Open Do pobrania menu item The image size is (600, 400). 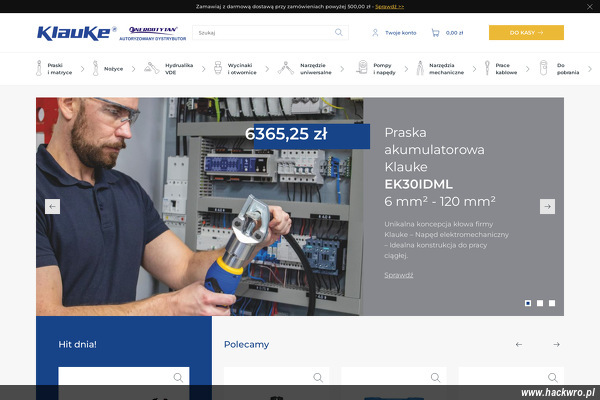click(x=568, y=69)
